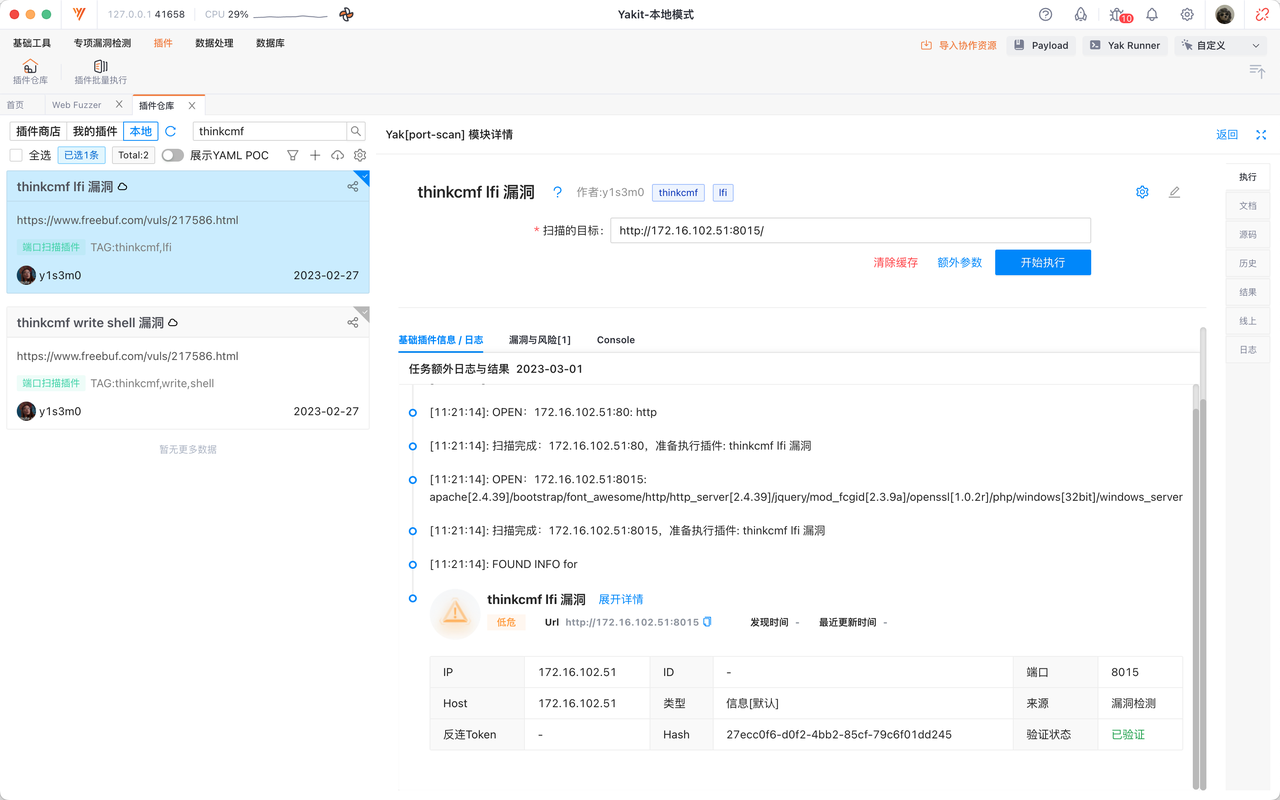Open the 自定义 dropdown
Screen dimensions: 1280x800
[x=1221, y=45]
